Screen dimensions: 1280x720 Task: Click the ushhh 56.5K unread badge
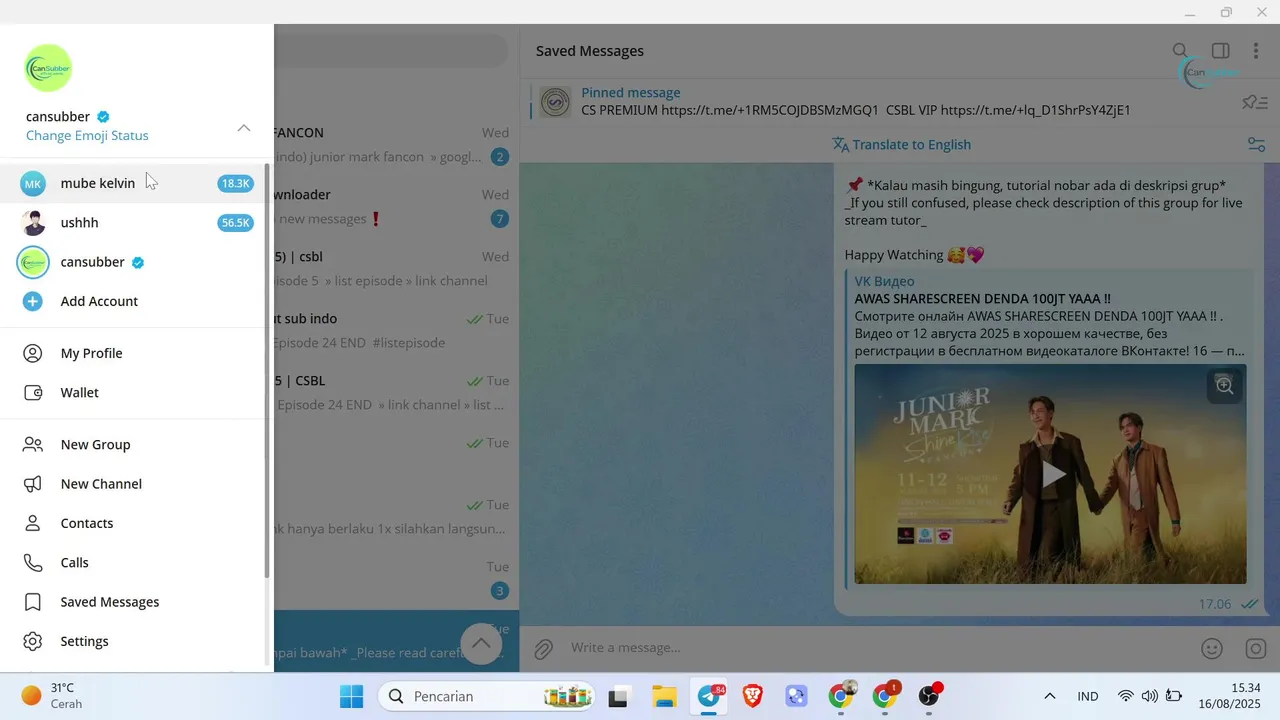pos(236,223)
